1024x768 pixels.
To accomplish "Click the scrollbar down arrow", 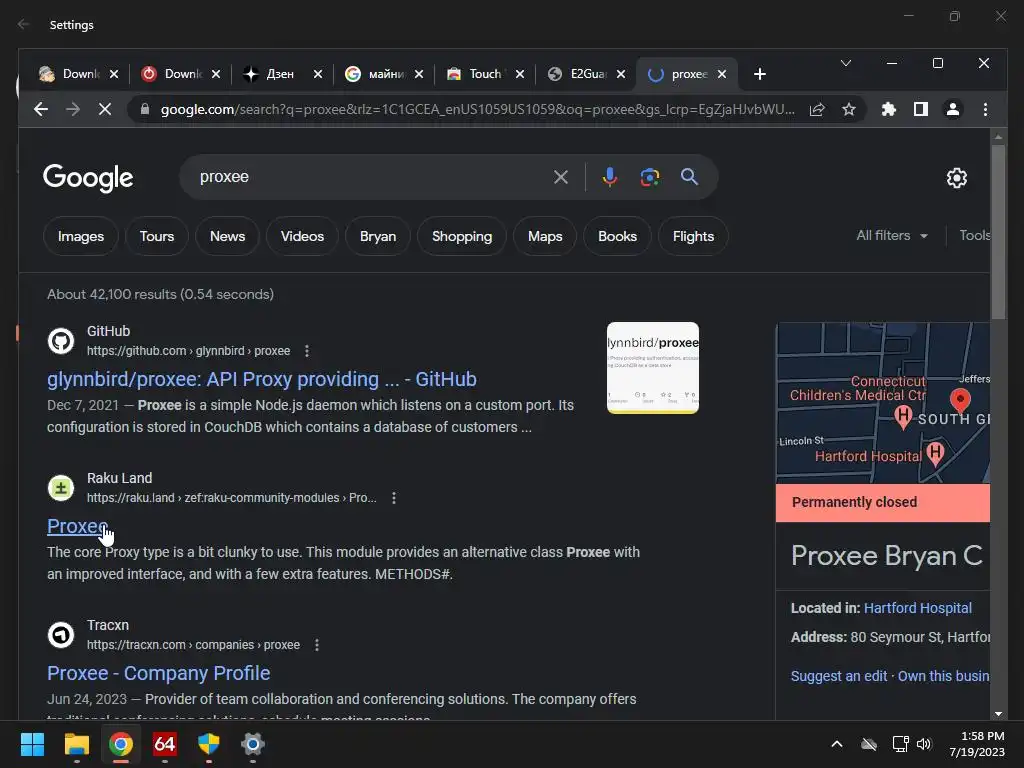I will 998,714.
